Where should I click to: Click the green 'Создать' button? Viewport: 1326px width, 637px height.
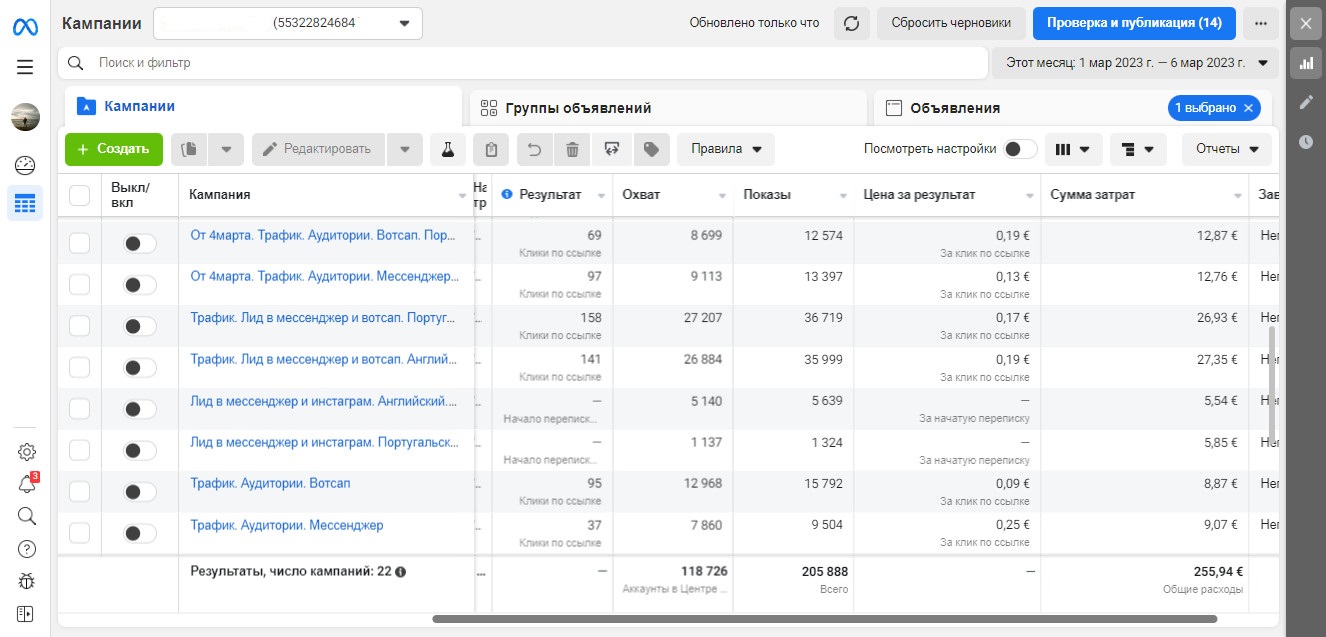(x=113, y=149)
